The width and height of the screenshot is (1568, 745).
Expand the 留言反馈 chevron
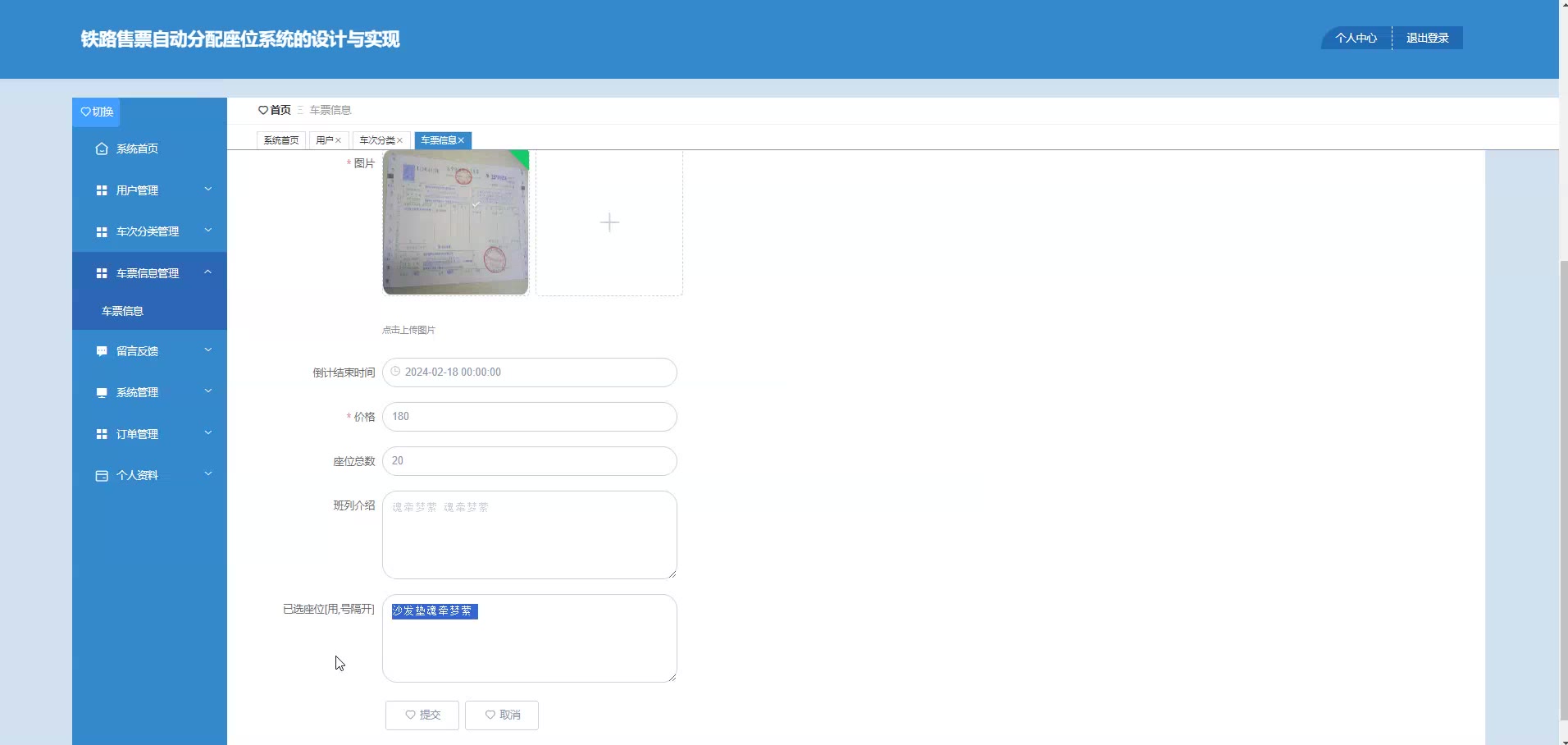coord(208,350)
